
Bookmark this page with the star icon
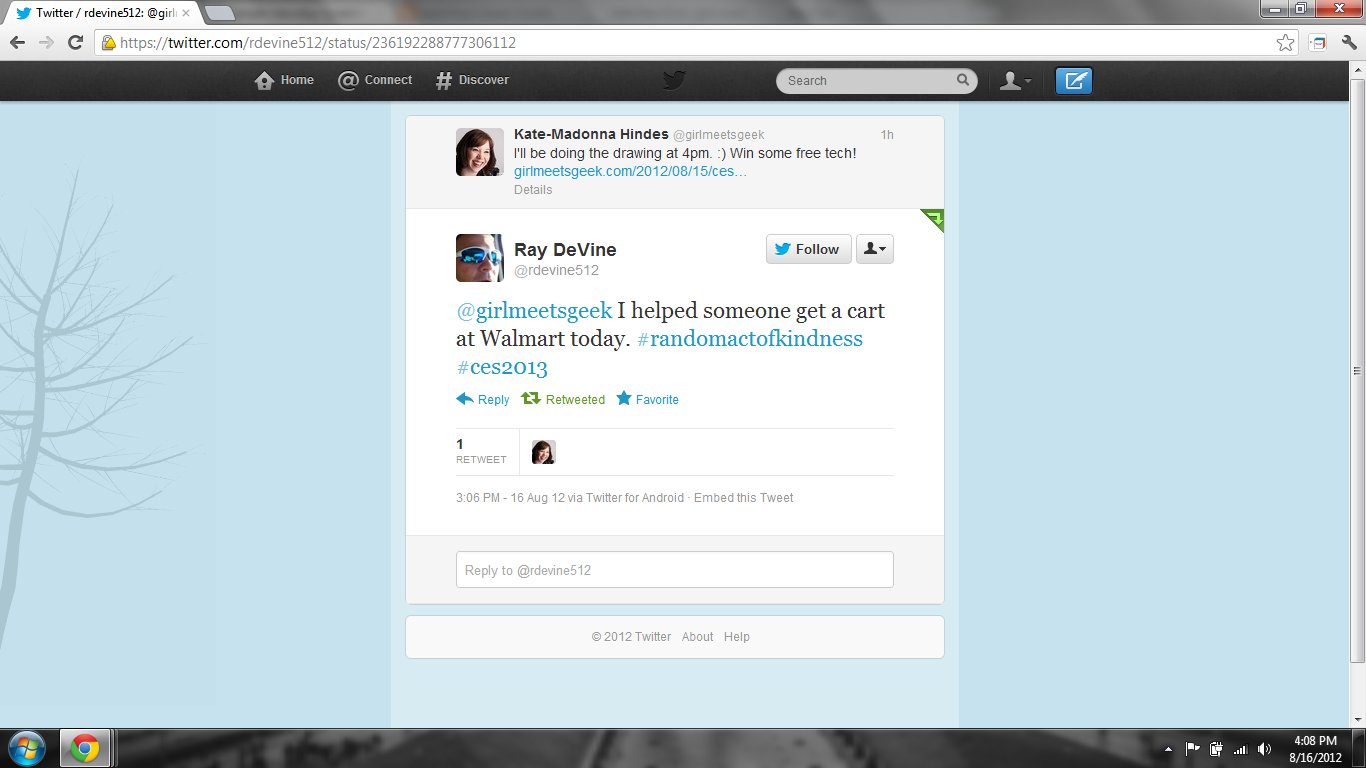1285,43
